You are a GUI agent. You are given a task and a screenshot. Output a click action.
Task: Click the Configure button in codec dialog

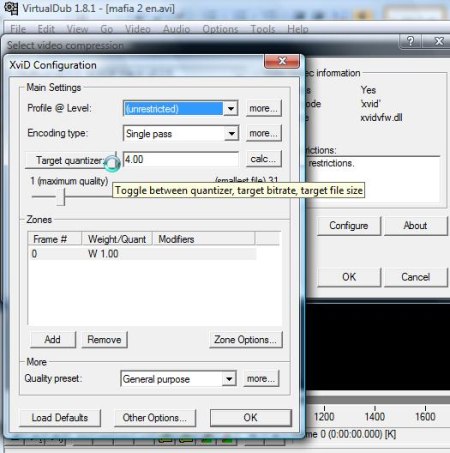(x=349, y=226)
